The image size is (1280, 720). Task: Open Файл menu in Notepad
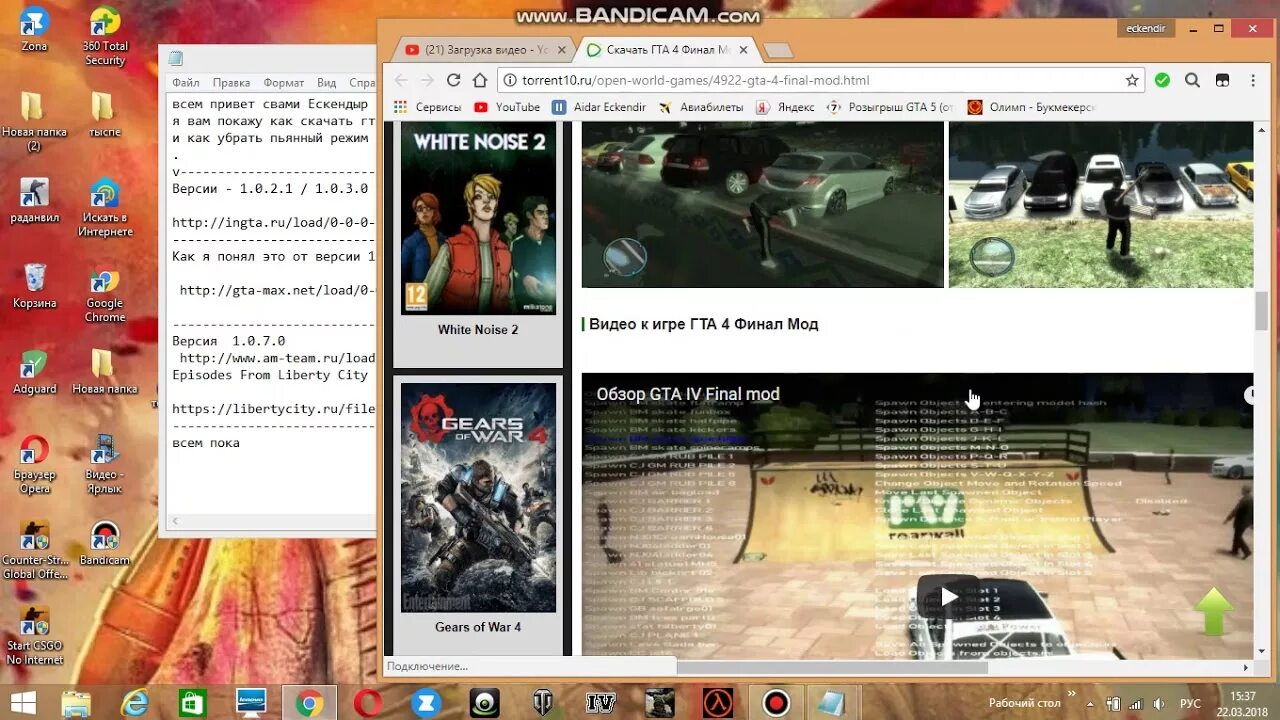click(x=186, y=83)
